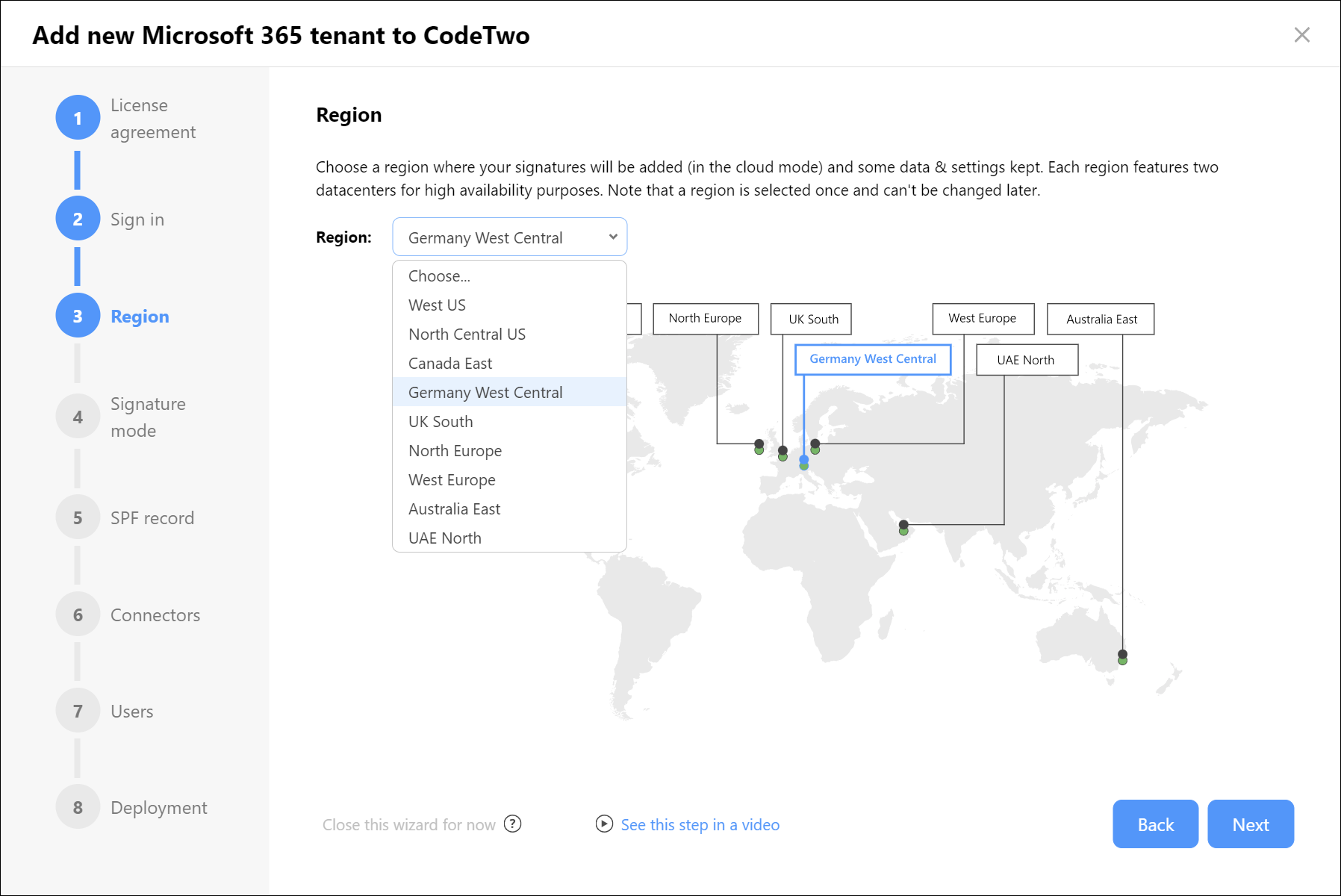
Task: Click the North Europe datacenter map pin
Action: click(759, 447)
